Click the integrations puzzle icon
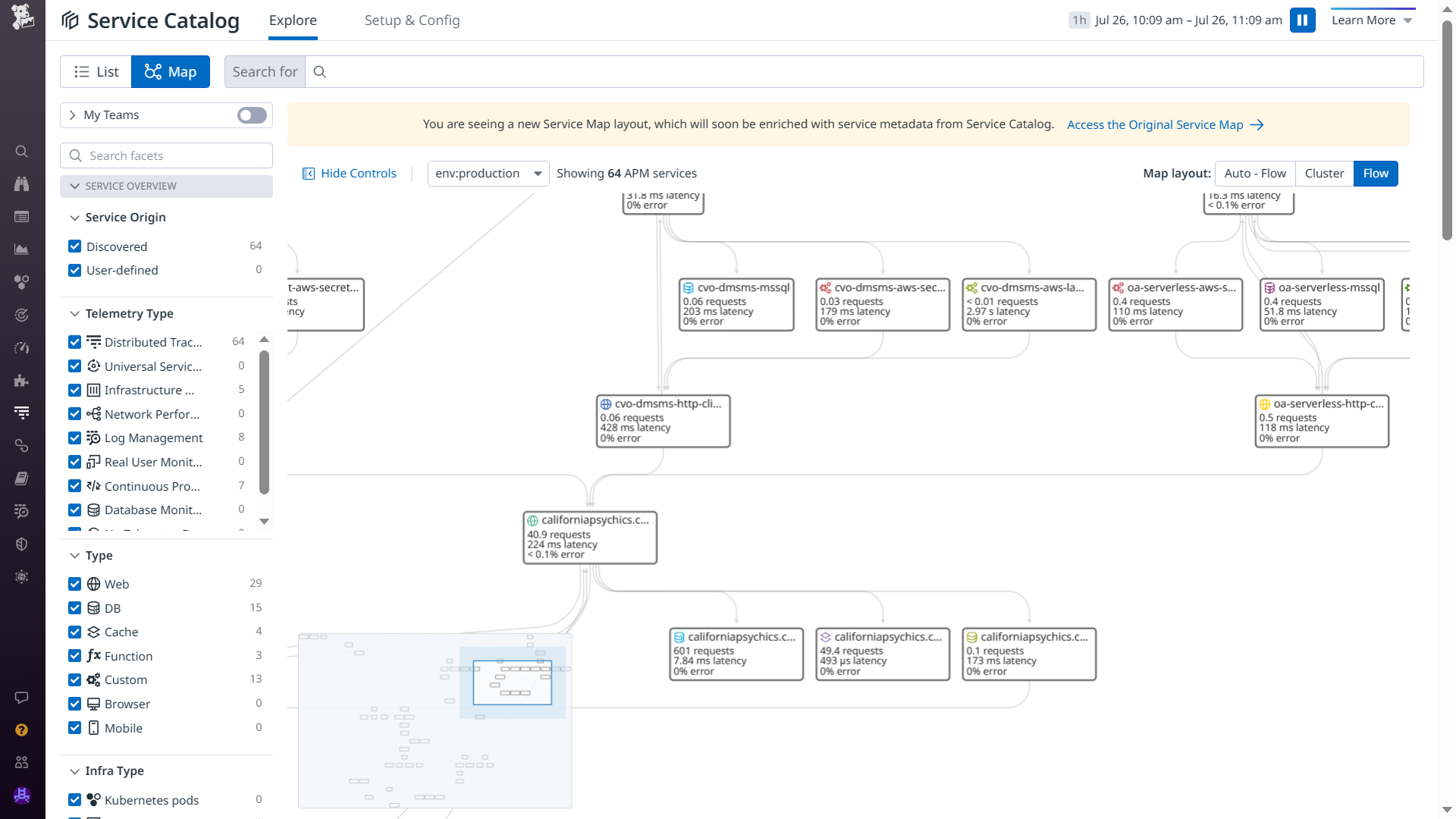The image size is (1456, 819). (x=22, y=381)
